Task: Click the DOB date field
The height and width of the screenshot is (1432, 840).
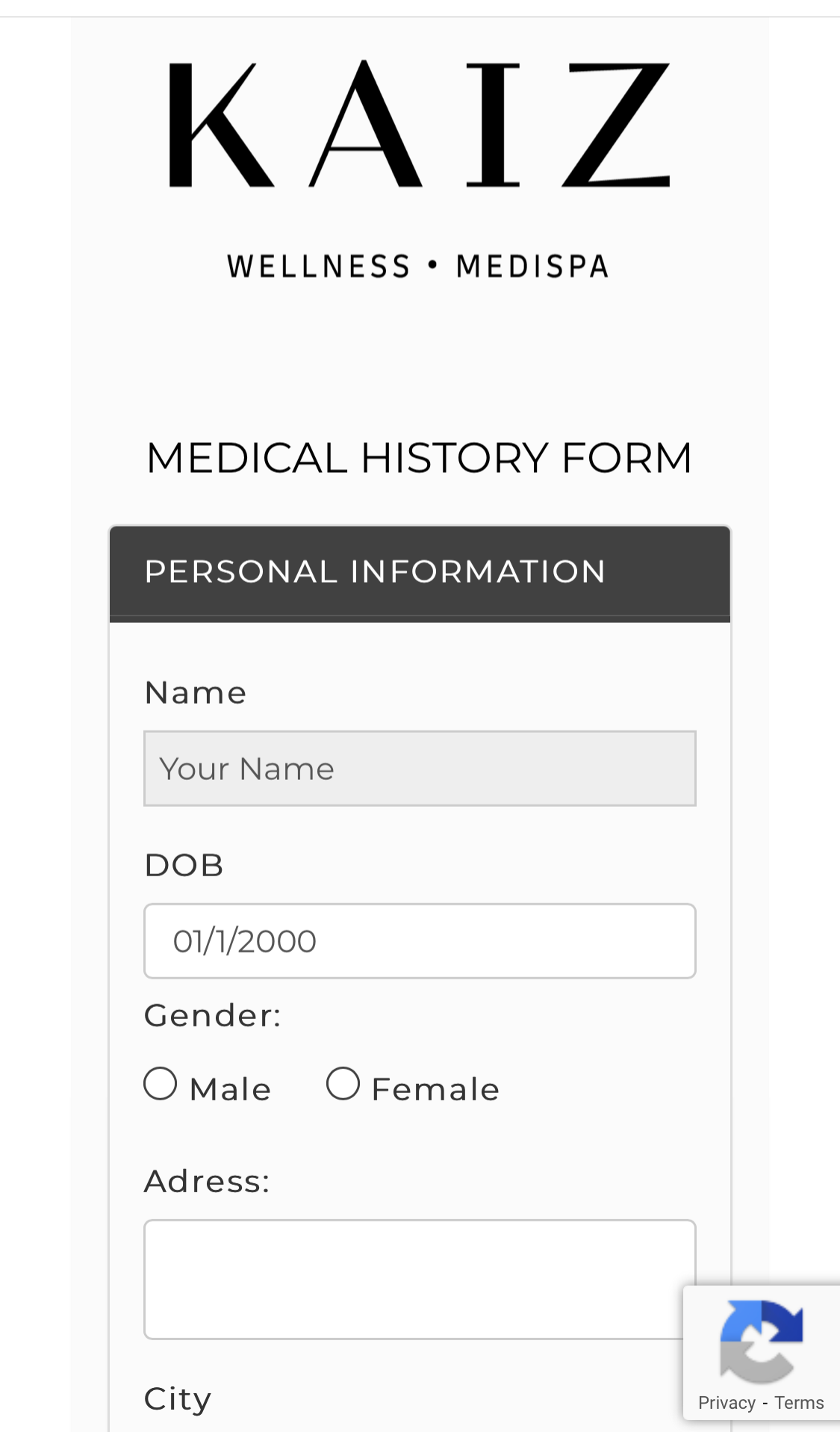Action: click(420, 941)
